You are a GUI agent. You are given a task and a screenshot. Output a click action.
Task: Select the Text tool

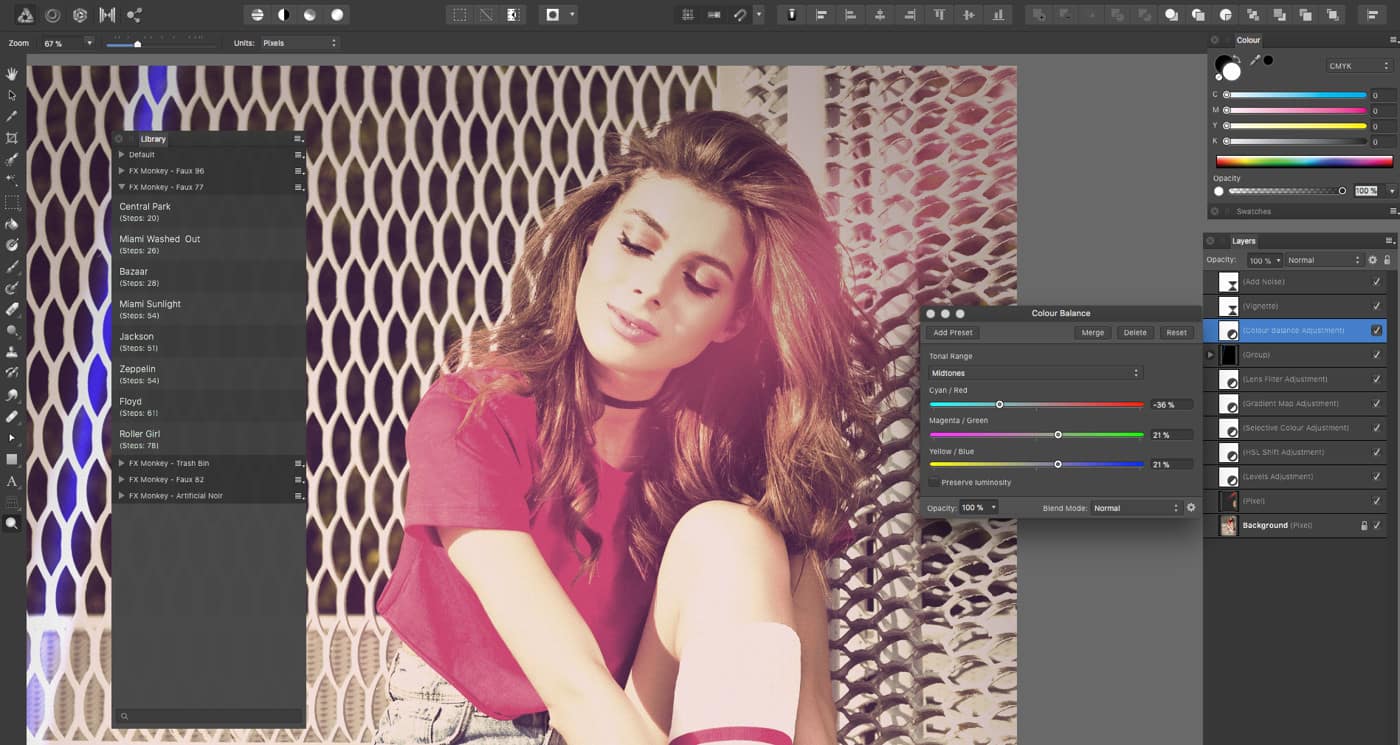pyautogui.click(x=12, y=481)
